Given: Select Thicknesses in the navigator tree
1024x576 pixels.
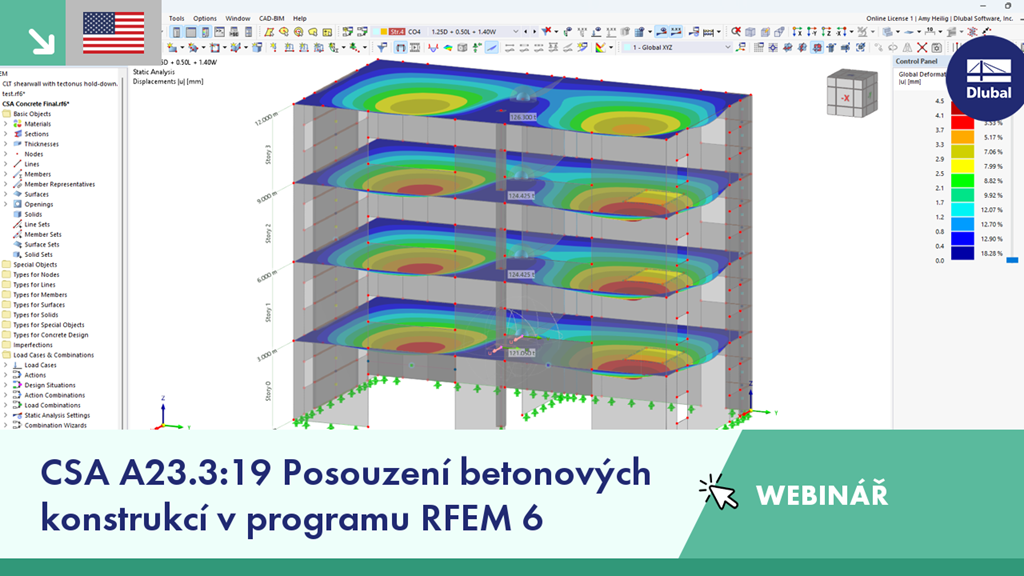Looking at the screenshot, I should tap(42, 144).
